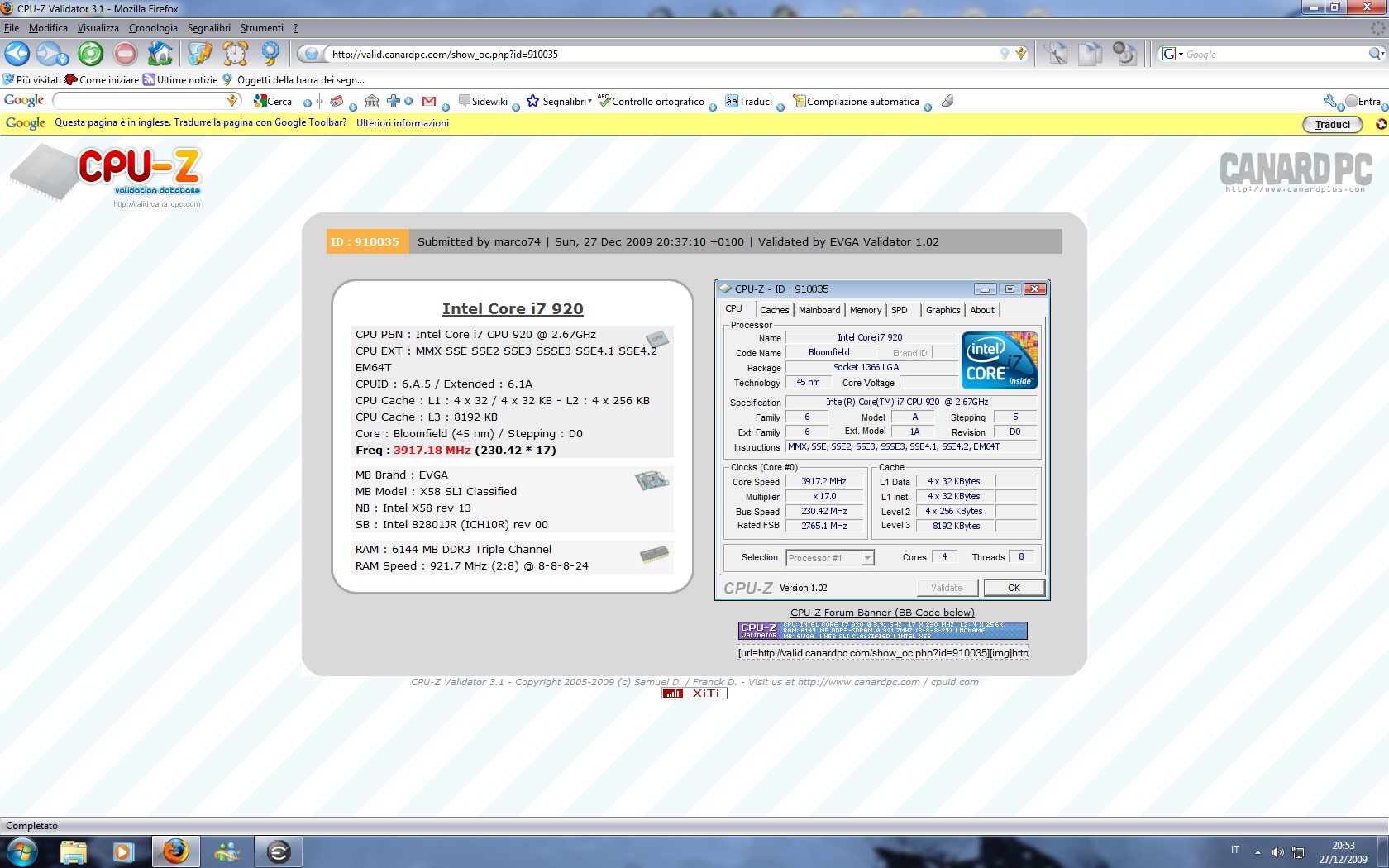The height and width of the screenshot is (868, 1389).
Task: Click the BB code forum banner text field
Action: click(882, 653)
